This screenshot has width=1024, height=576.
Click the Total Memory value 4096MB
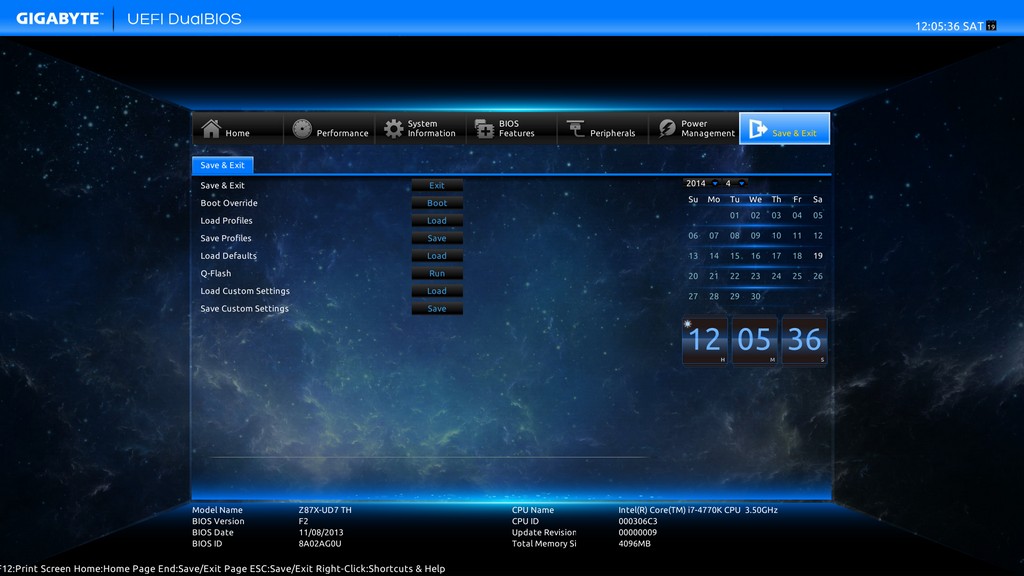coord(635,543)
